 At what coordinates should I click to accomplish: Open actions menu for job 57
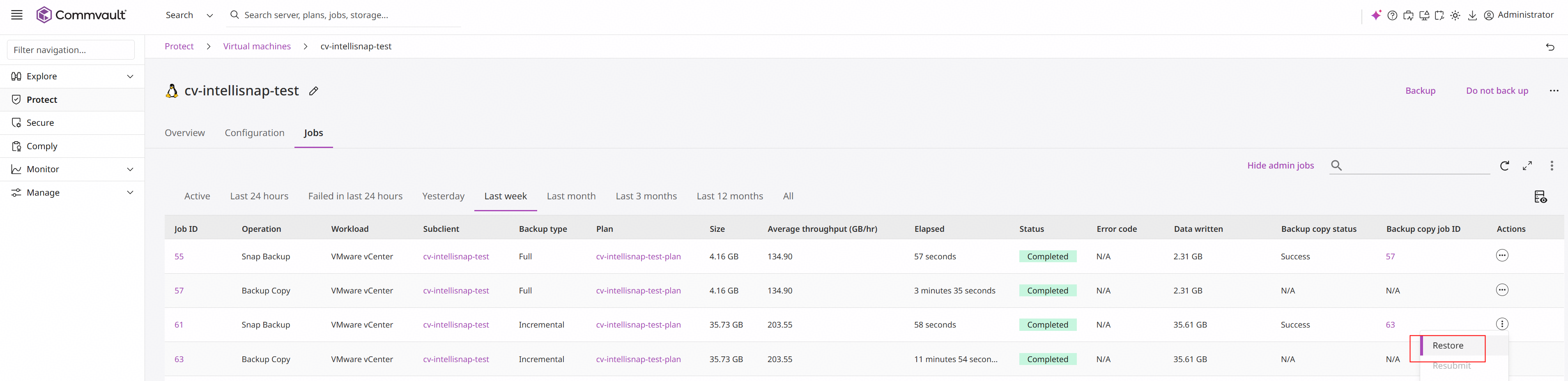(x=1501, y=290)
